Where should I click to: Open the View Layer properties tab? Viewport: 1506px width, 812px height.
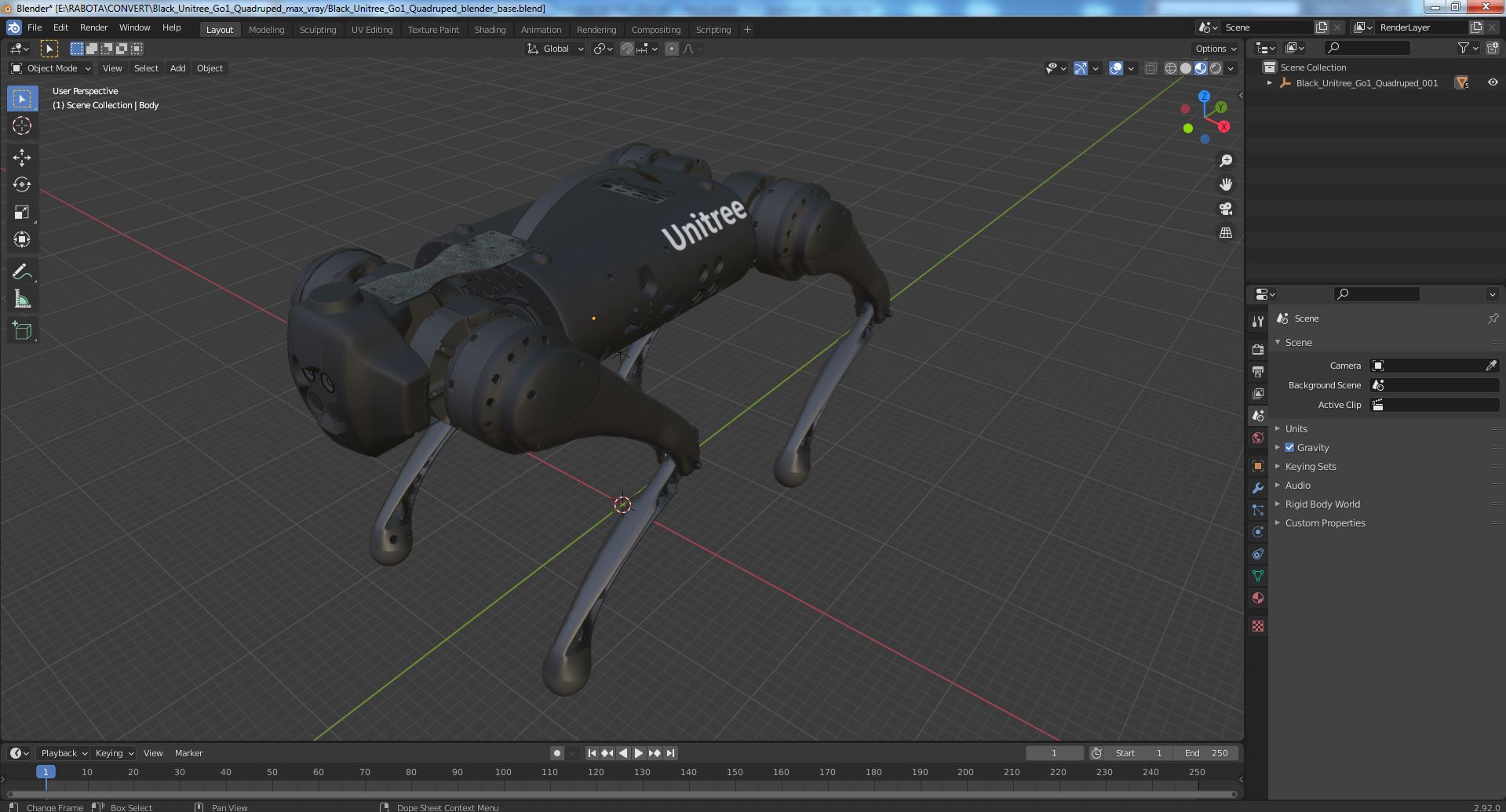click(x=1258, y=393)
